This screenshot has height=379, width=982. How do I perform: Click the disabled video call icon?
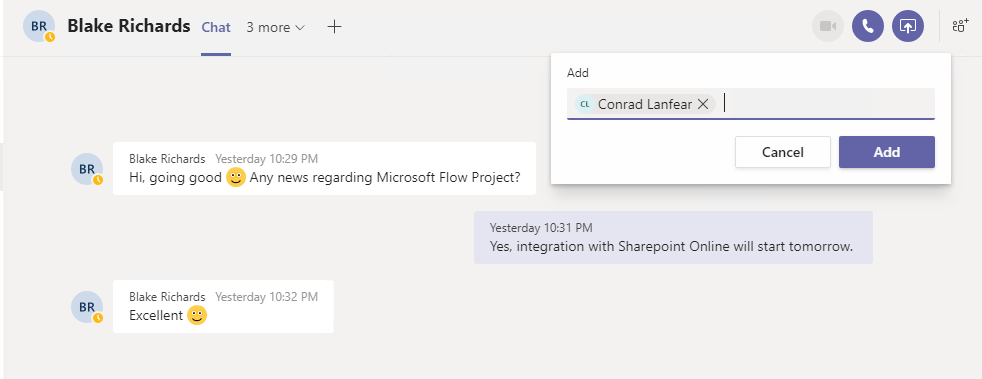tap(828, 26)
